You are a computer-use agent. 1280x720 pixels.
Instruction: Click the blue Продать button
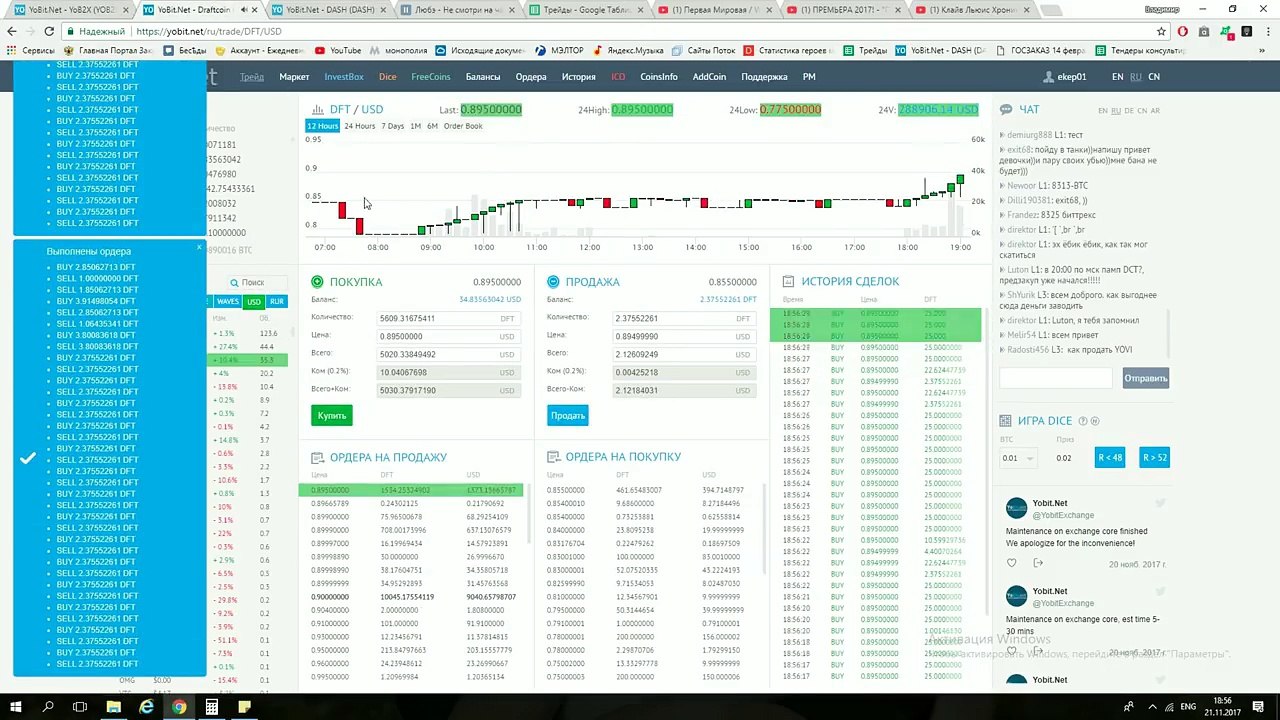point(568,415)
